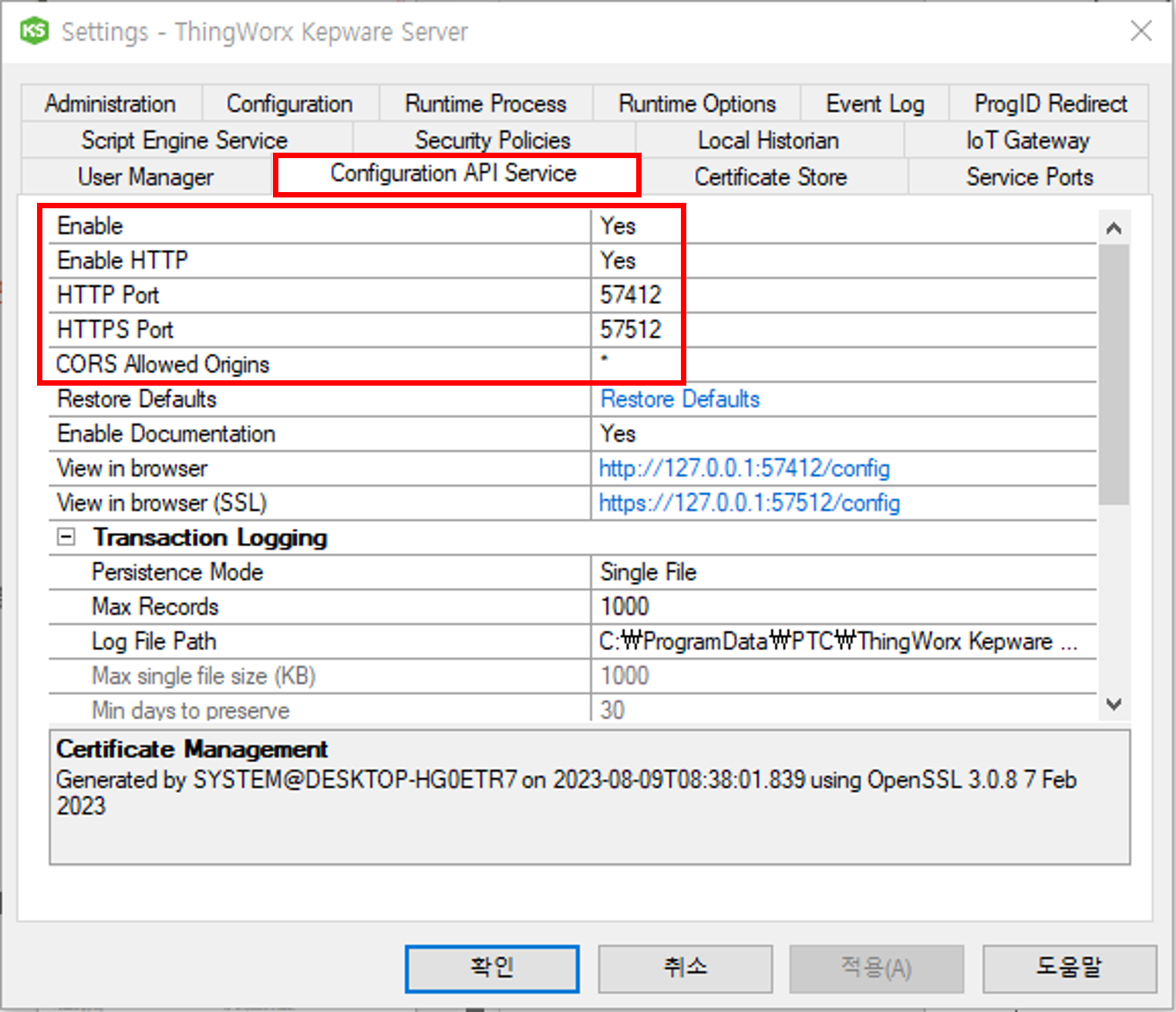Edit the Max Records value 1000
The image size is (1176, 1012).
point(844,607)
